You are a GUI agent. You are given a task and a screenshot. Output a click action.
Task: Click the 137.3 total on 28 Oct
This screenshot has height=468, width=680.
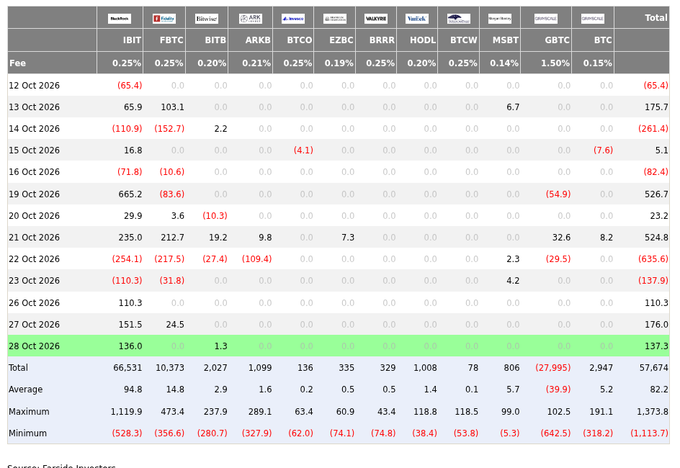(x=657, y=346)
